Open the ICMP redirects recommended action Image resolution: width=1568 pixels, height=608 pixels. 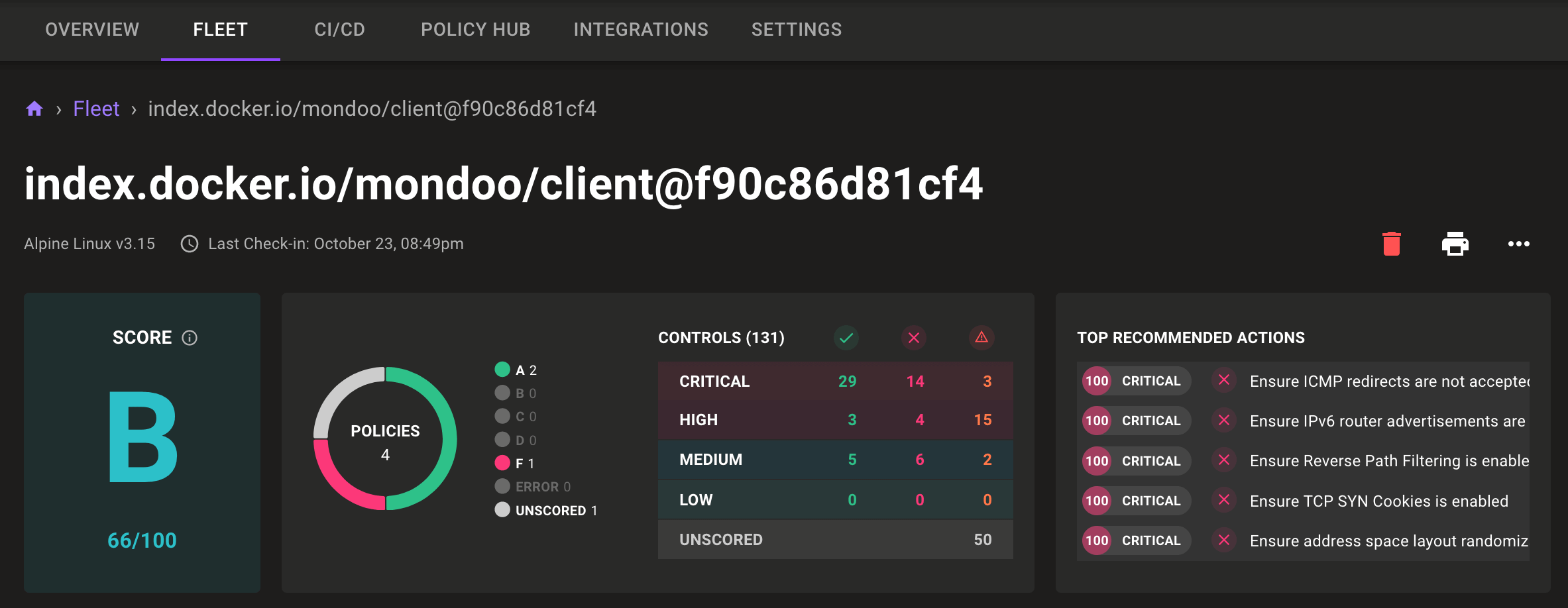pos(1388,381)
